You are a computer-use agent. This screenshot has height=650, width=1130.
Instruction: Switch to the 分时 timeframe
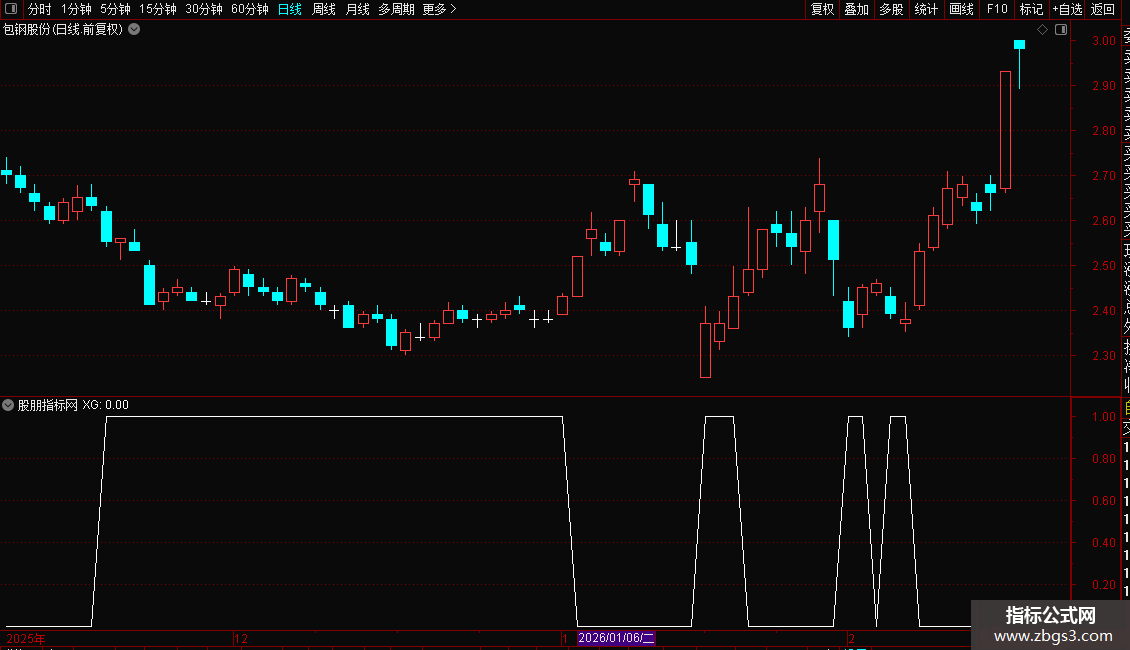click(40, 9)
